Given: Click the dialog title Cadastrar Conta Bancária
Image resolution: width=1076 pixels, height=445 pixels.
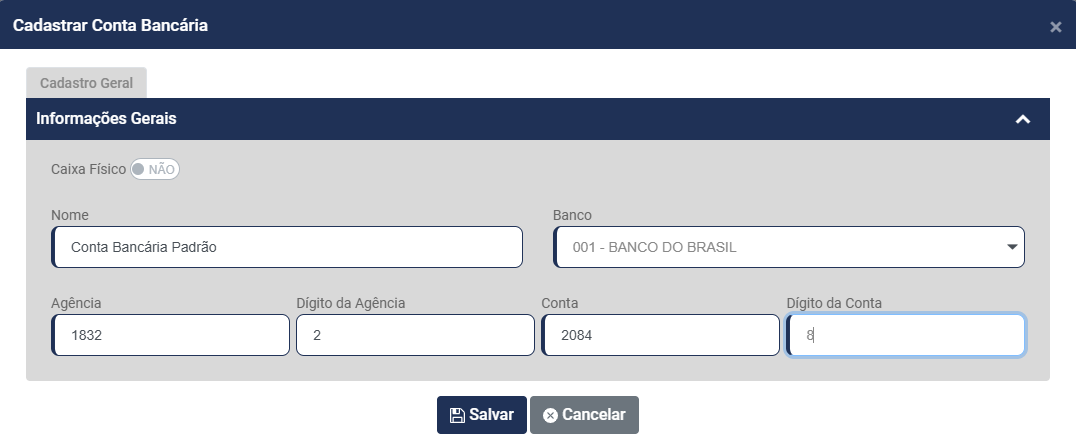Looking at the screenshot, I should click(110, 26).
